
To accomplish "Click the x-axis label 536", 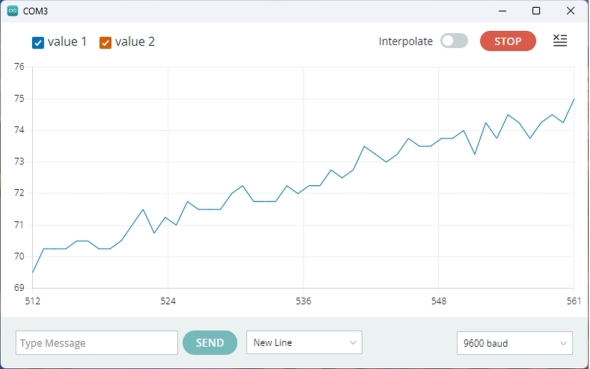I will 303,301.
